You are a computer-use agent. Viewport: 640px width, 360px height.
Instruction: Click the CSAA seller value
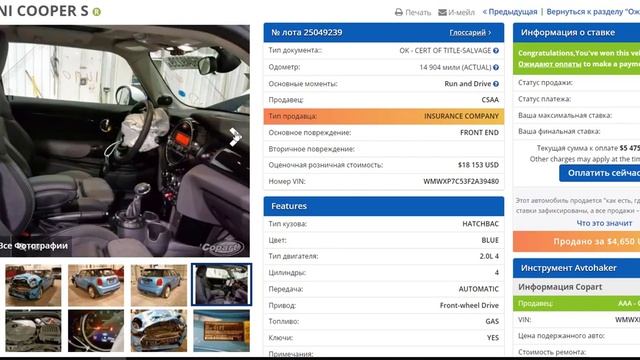490,100
